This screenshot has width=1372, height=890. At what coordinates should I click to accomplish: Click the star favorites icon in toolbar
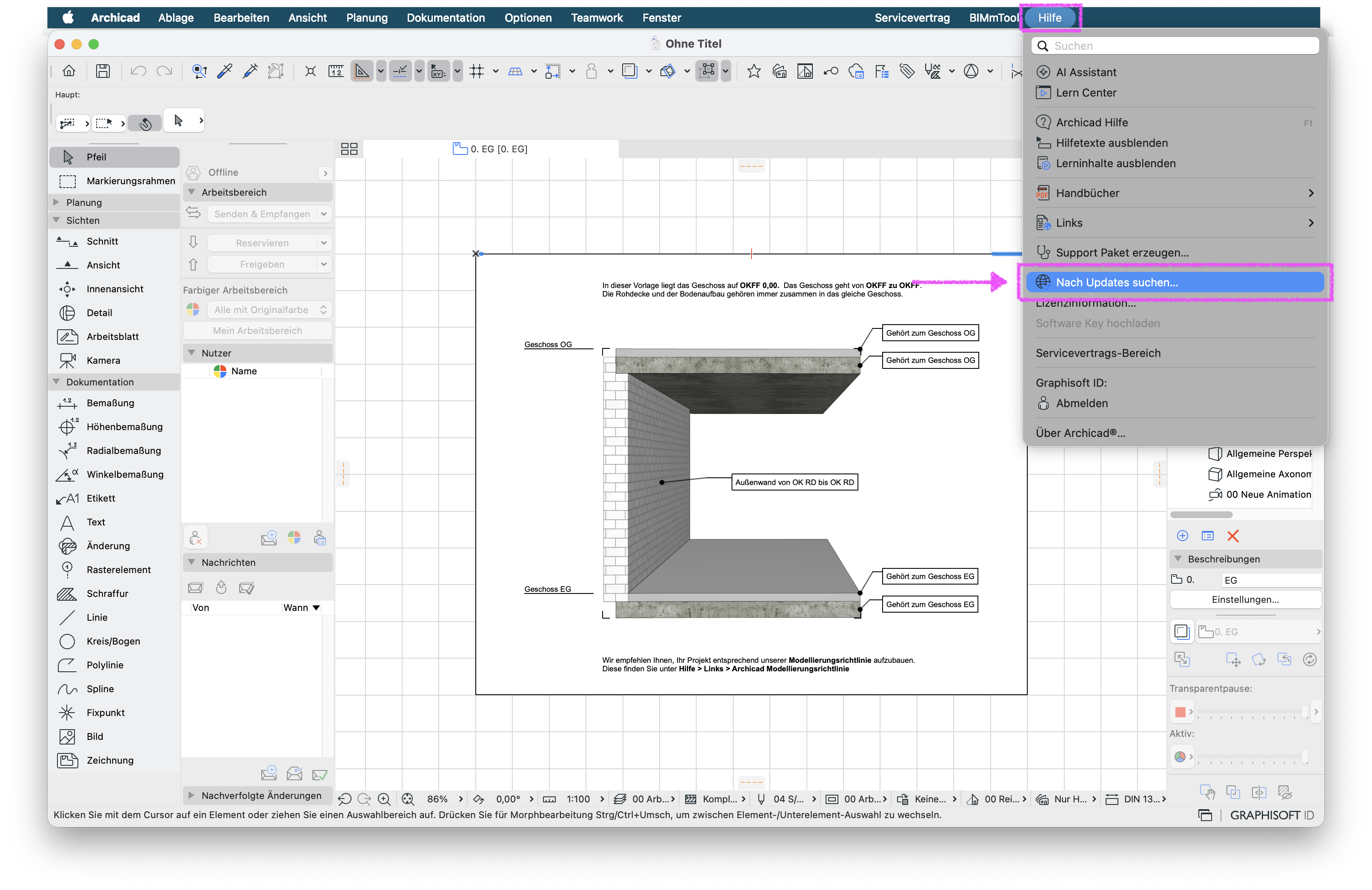(x=753, y=71)
